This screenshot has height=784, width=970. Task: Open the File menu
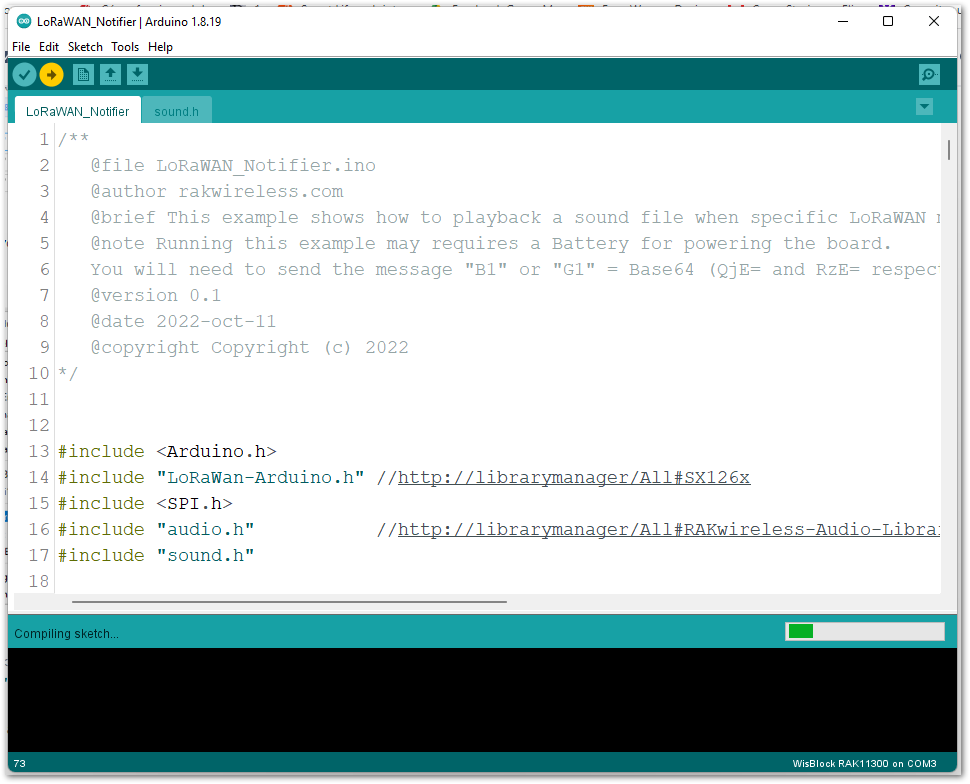(21, 47)
